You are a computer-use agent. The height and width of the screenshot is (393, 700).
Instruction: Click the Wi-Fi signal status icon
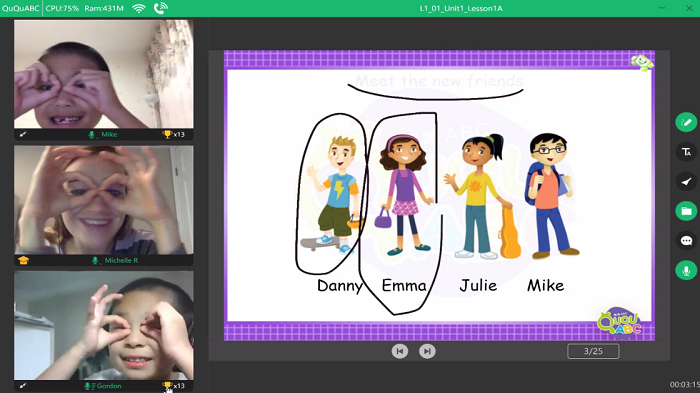(139, 8)
